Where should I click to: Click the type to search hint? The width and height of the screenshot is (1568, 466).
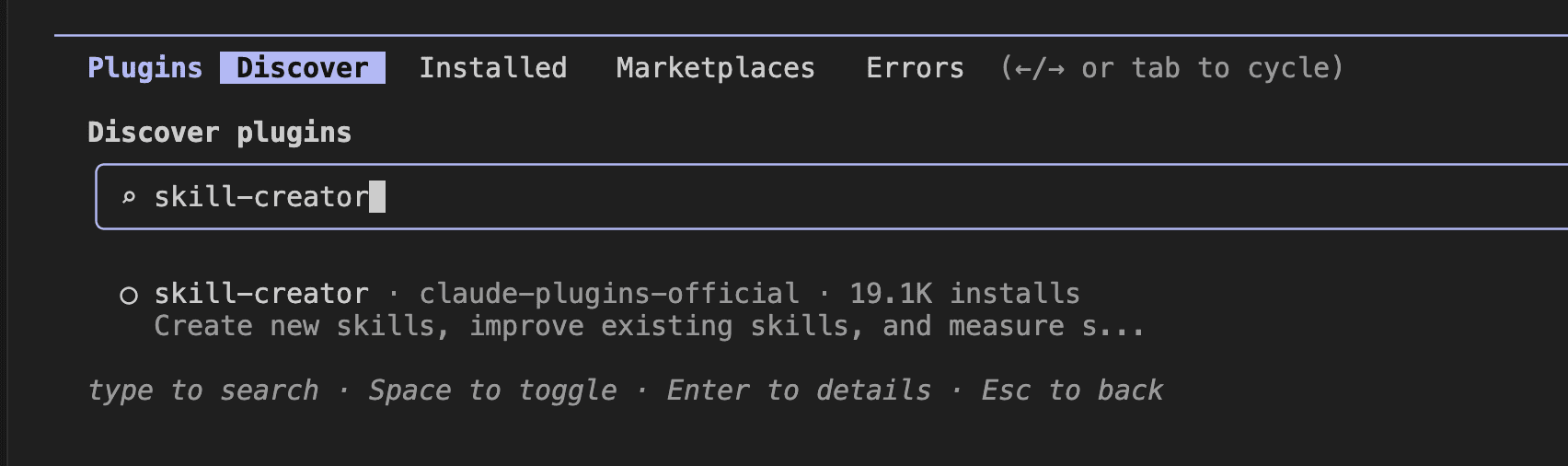point(203,390)
